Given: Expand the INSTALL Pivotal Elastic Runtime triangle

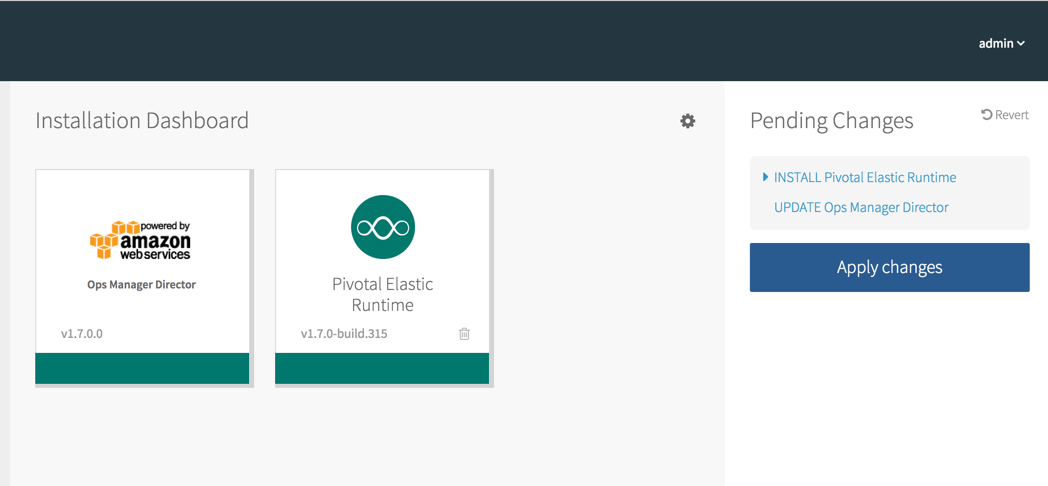Looking at the screenshot, I should (x=765, y=177).
